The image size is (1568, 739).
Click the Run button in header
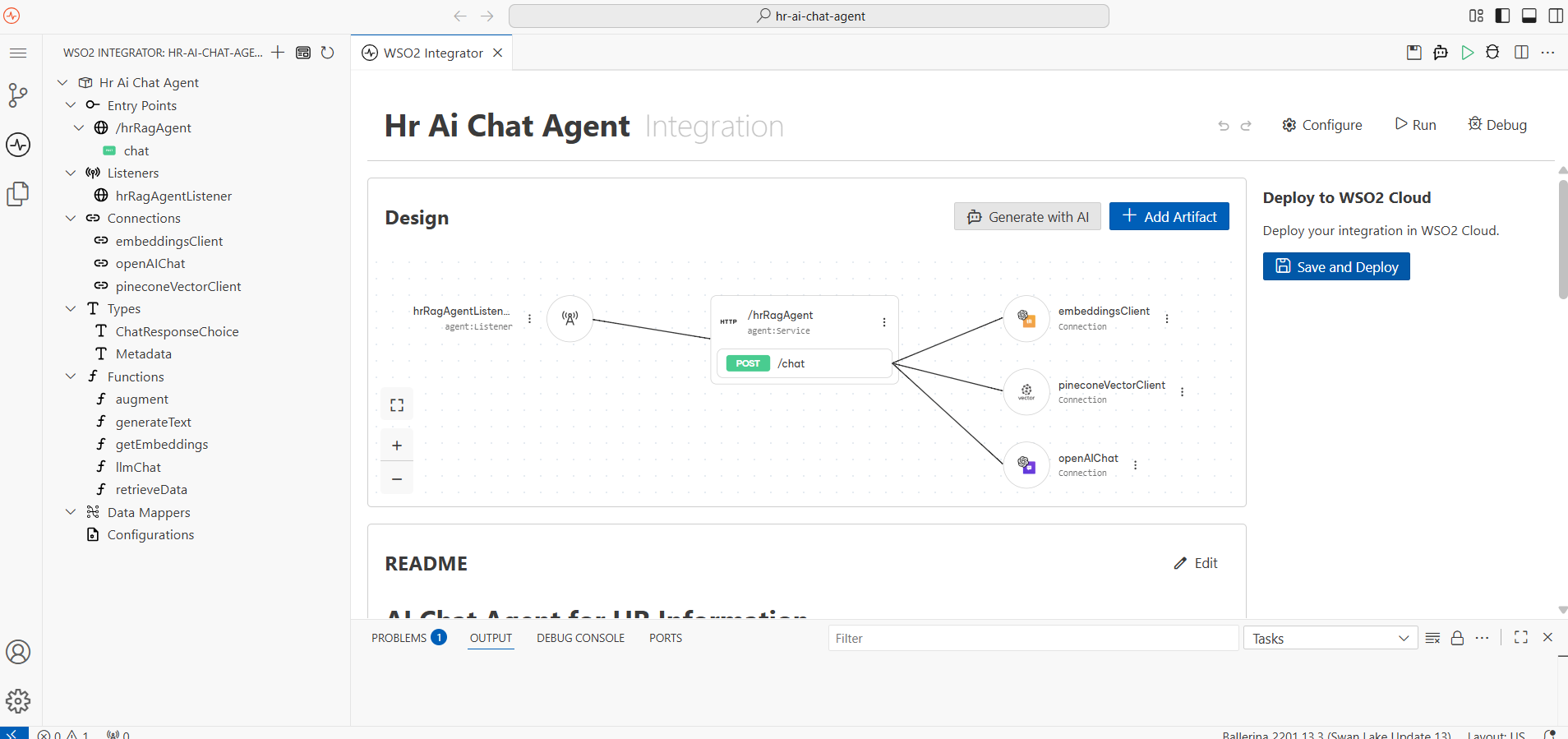1415,125
